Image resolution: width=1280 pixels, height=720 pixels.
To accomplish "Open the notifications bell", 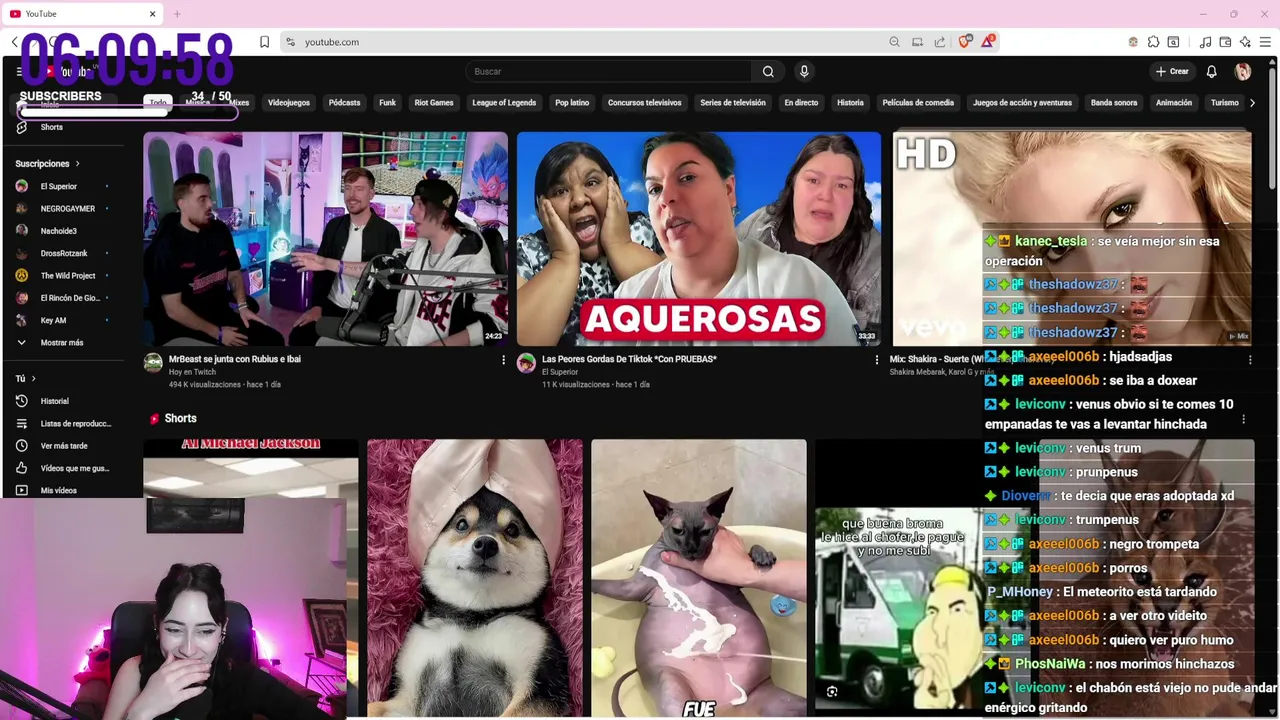I will (x=1211, y=71).
